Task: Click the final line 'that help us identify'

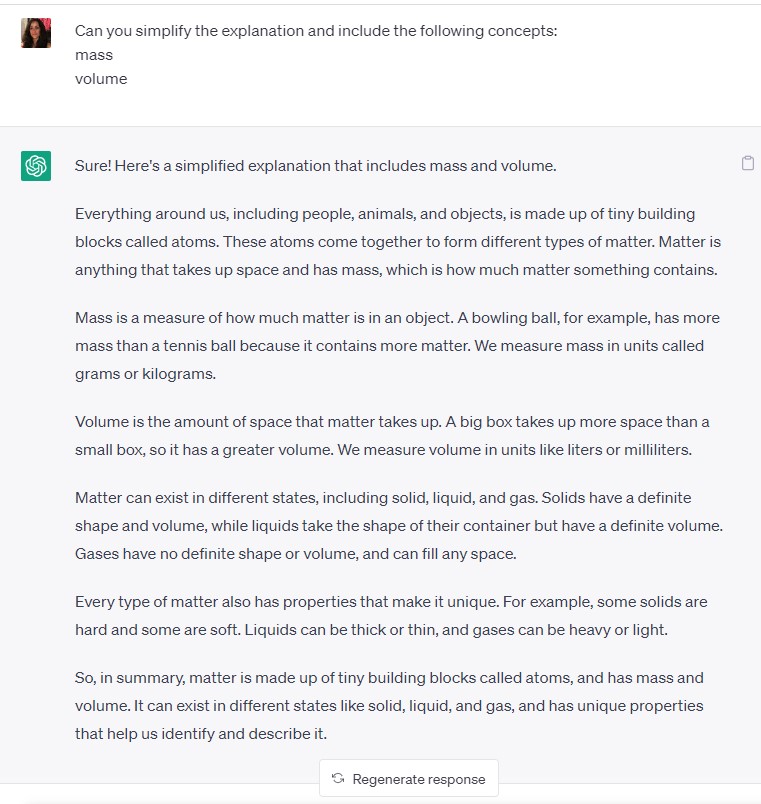Action: (x=201, y=734)
